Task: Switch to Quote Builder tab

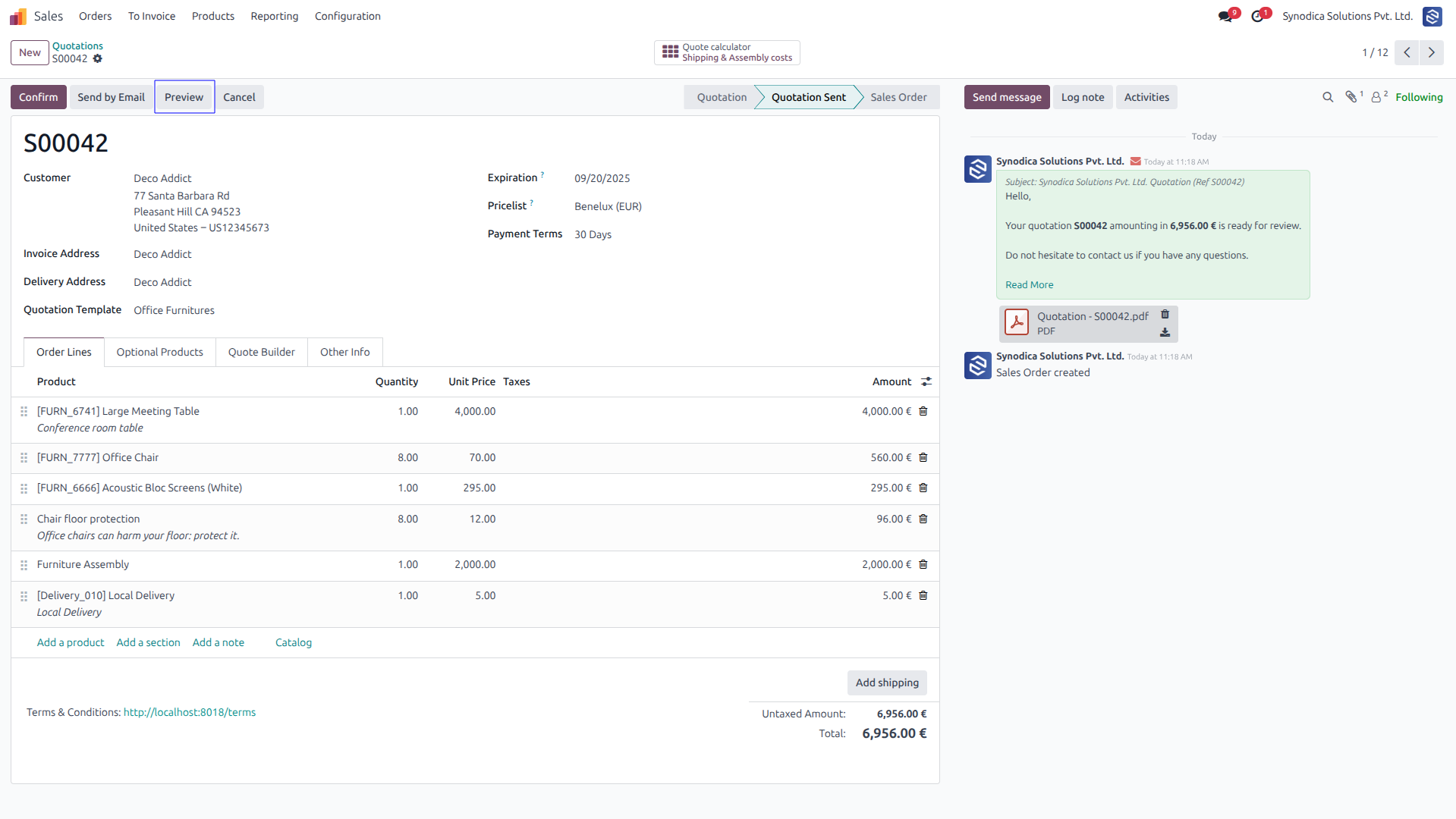Action: click(x=262, y=352)
